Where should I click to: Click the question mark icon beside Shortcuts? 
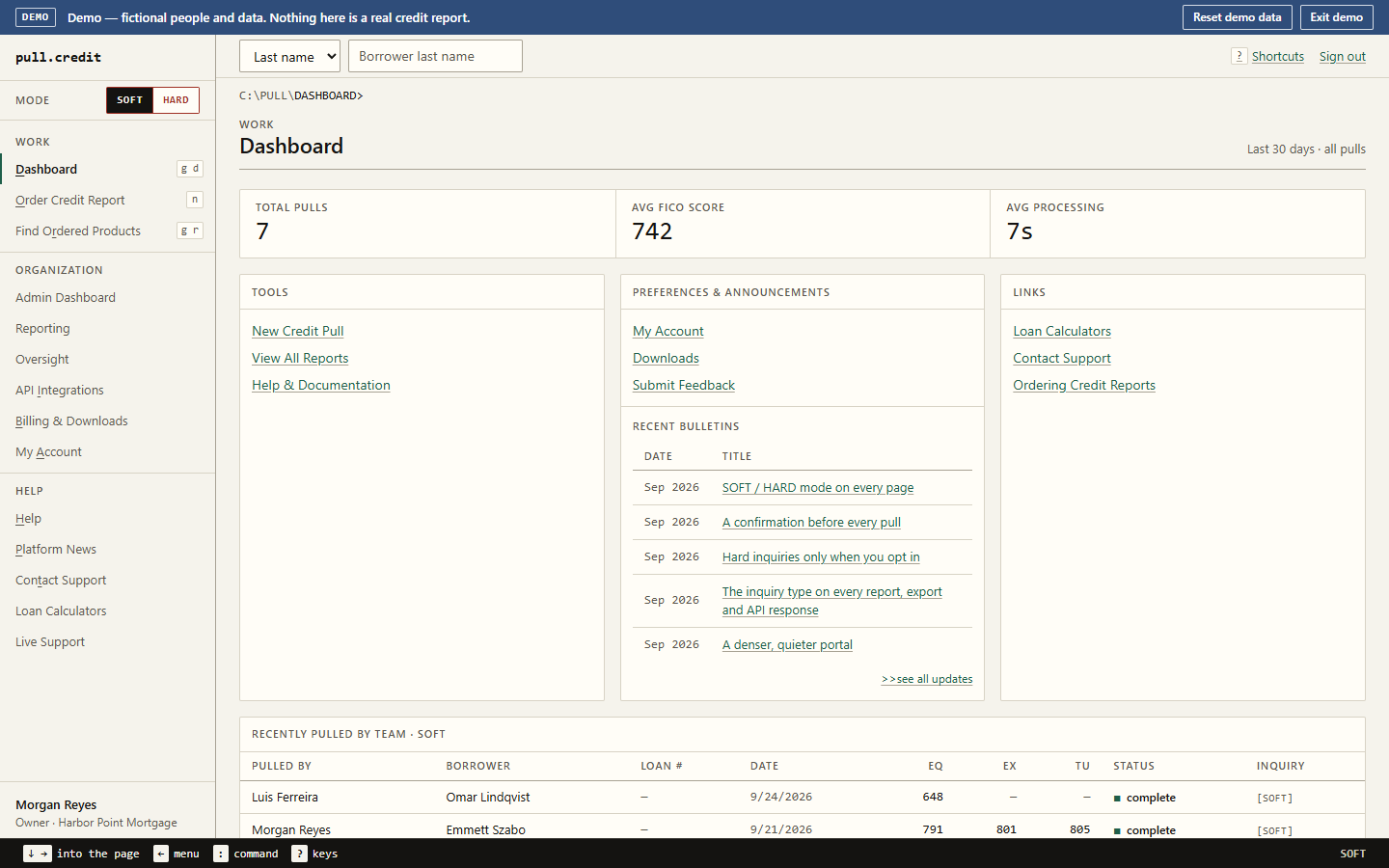tap(1239, 56)
